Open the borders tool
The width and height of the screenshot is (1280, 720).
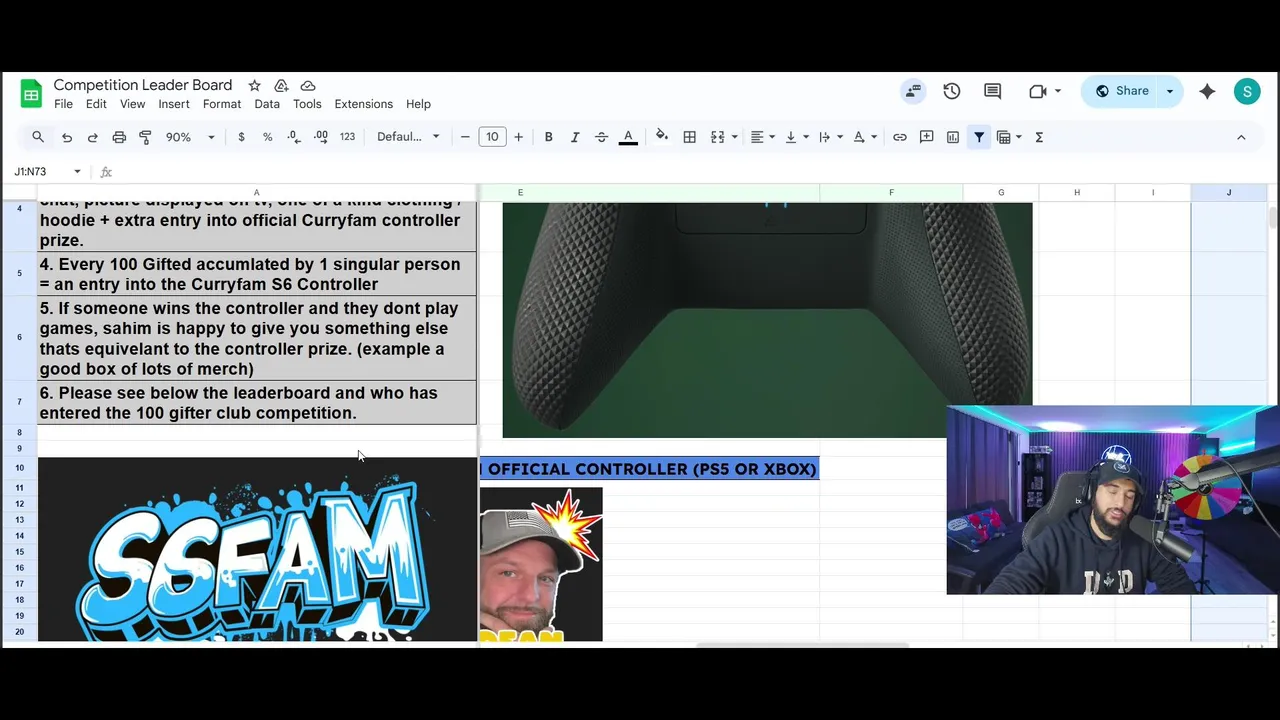click(x=689, y=137)
